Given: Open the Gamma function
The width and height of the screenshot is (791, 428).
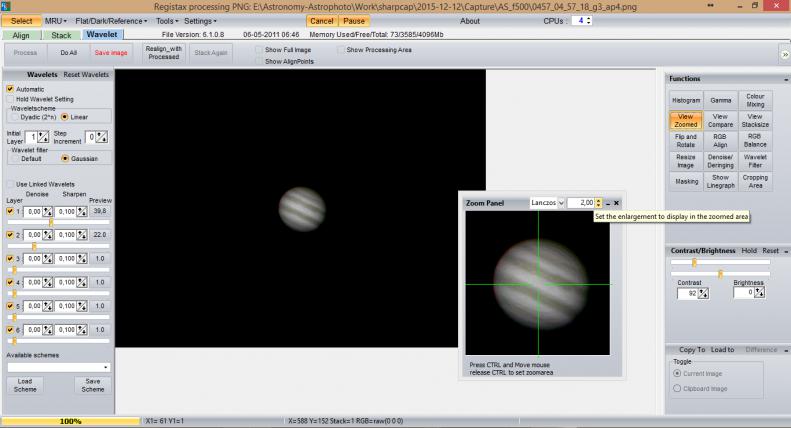Looking at the screenshot, I should 720,100.
